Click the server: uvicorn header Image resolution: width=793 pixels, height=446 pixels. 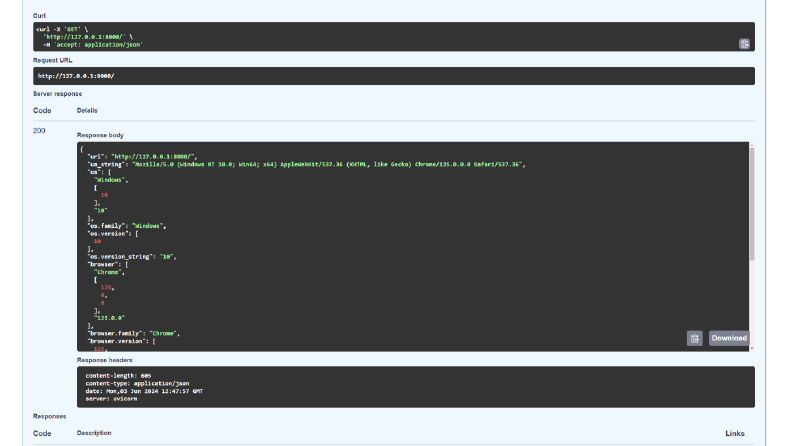click(111, 398)
